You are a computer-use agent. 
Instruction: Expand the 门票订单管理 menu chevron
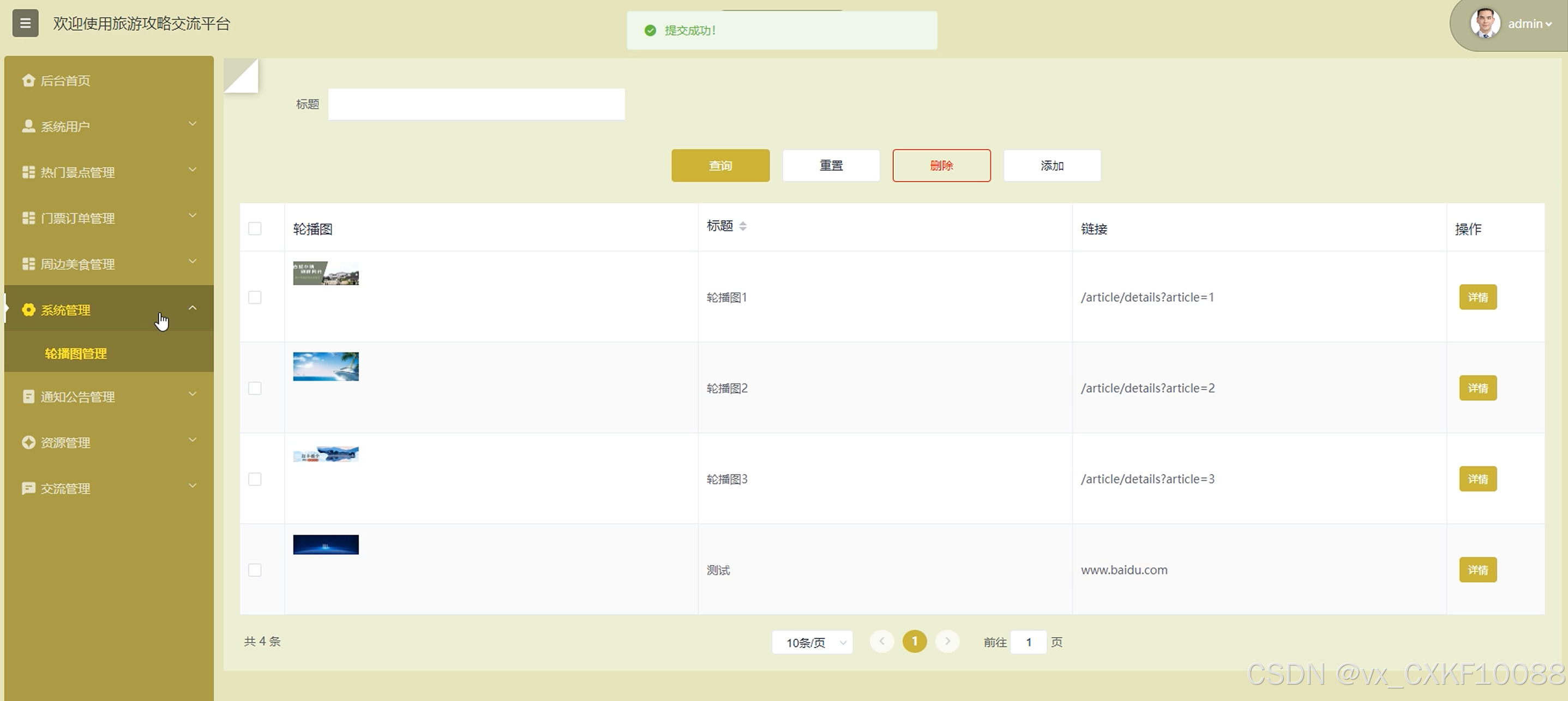[x=193, y=215]
